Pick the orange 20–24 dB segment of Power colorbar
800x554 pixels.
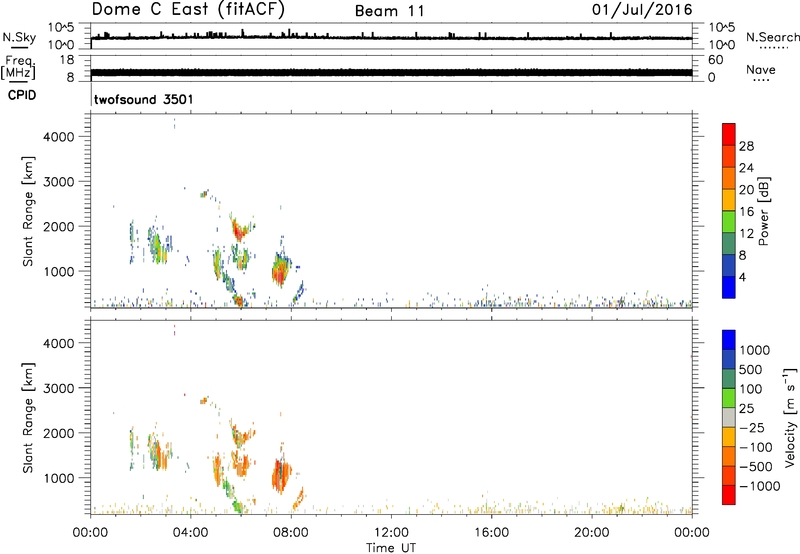(x=729, y=179)
